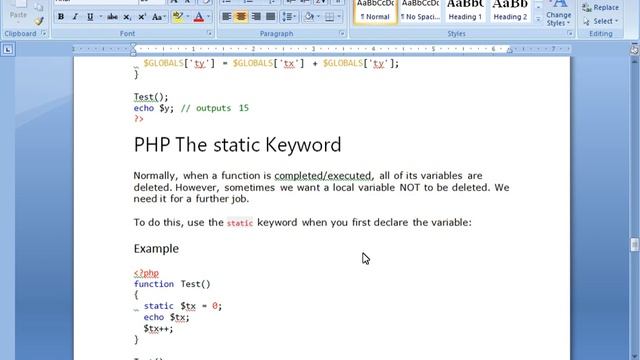This screenshot has width=640, height=360.
Task: Apply the Heading 2 style
Action: [x=510, y=11]
